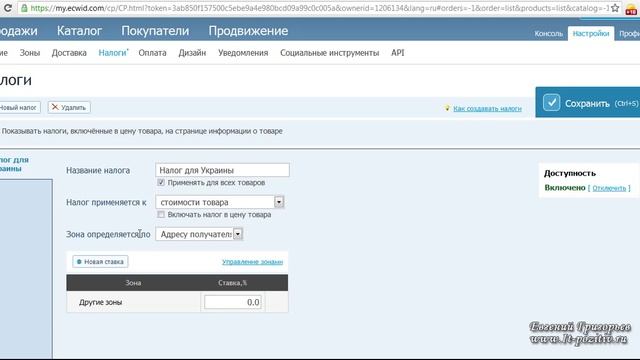The width and height of the screenshot is (640, 360).
Task: Select the Налоги settings section
Action: (x=113, y=53)
